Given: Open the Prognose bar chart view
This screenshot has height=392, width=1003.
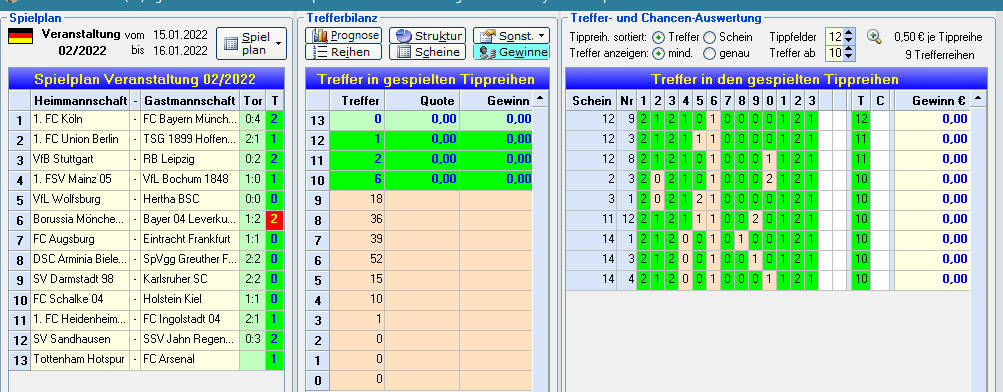Looking at the screenshot, I should pos(343,36).
